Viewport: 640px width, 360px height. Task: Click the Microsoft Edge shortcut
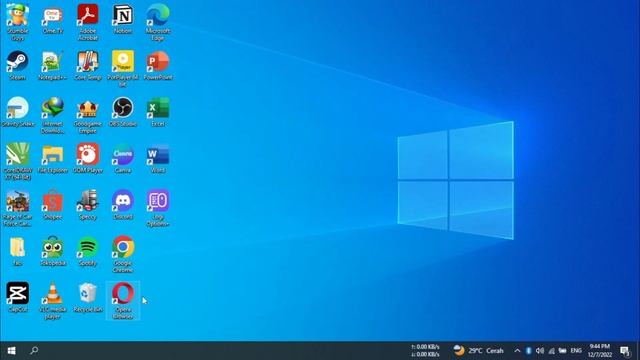click(158, 22)
